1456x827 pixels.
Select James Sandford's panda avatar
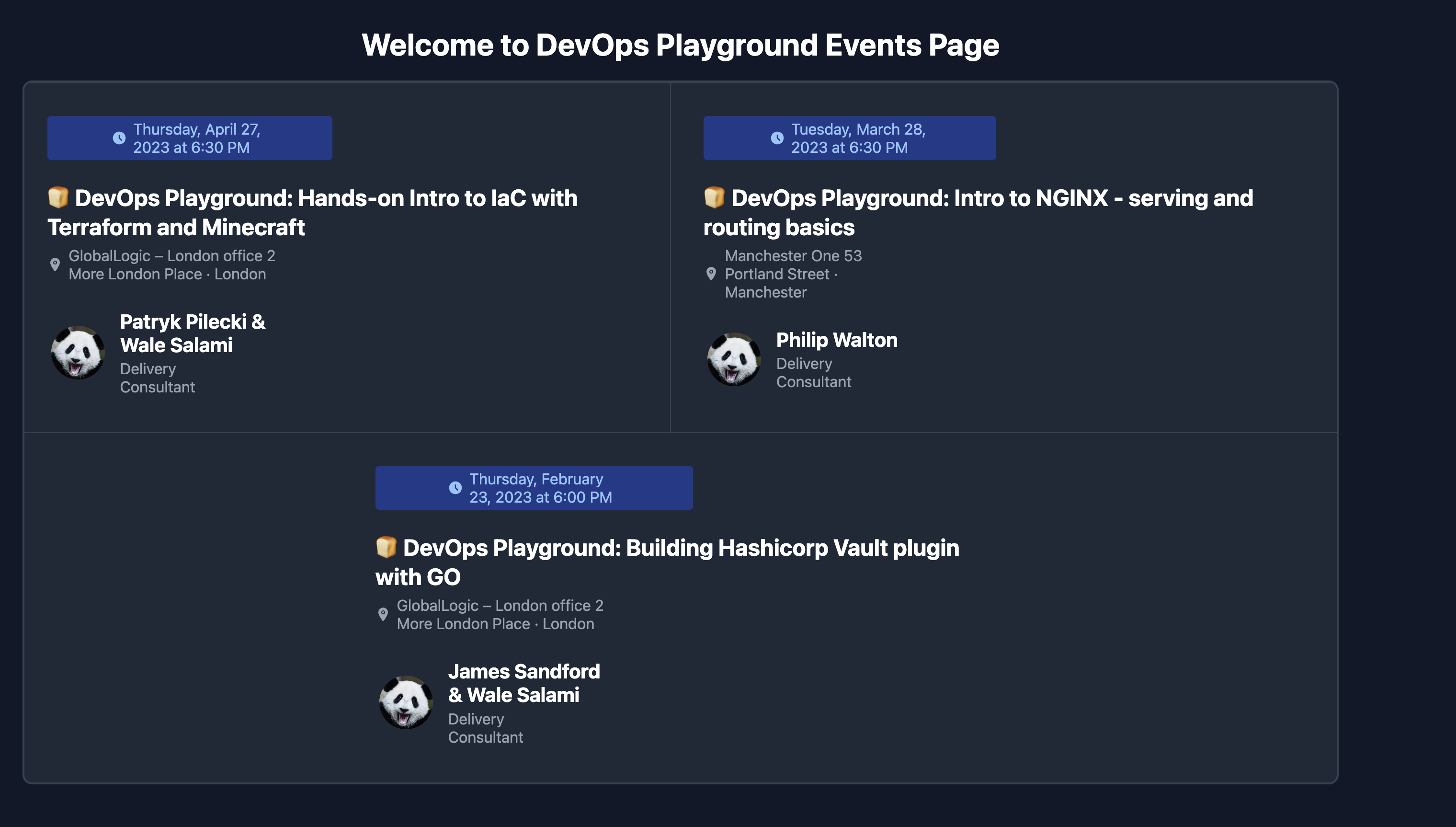[x=406, y=704]
